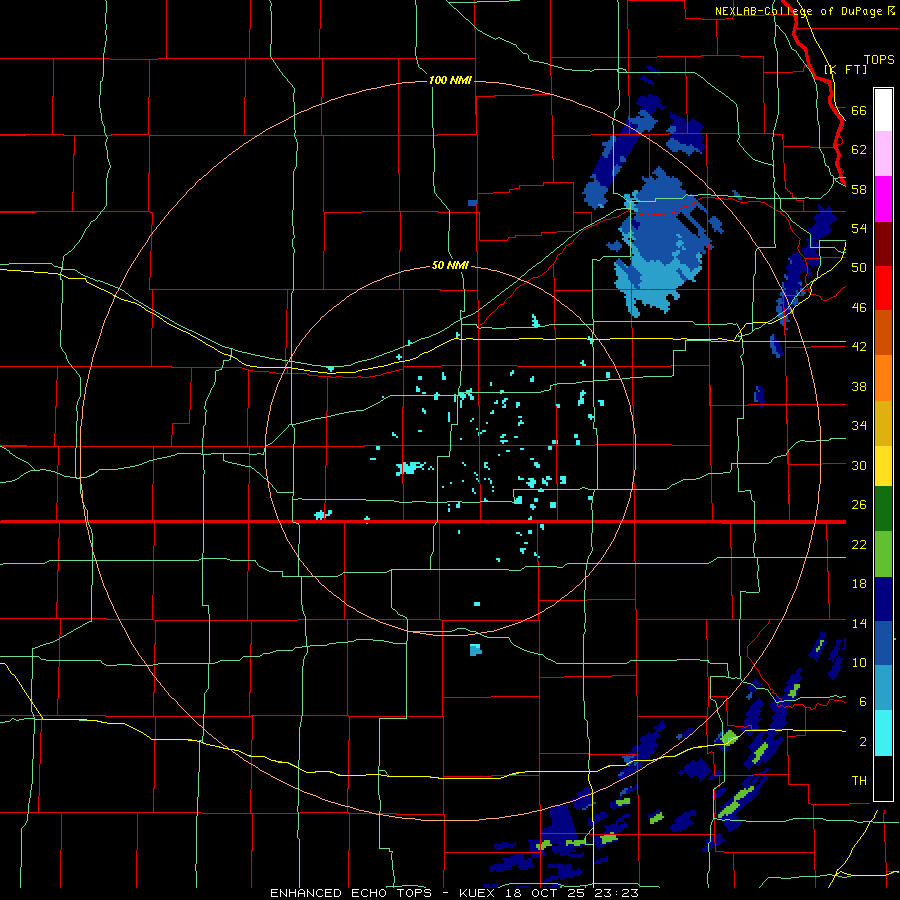Screen dimensions: 900x900
Task: Click the medium blue legend swatch
Action: [x=883, y=643]
